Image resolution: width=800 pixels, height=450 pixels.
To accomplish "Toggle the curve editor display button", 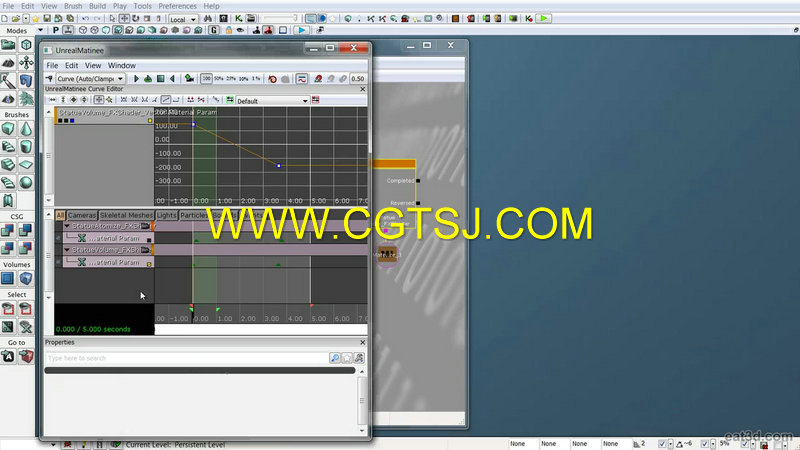I will [x=302, y=79].
